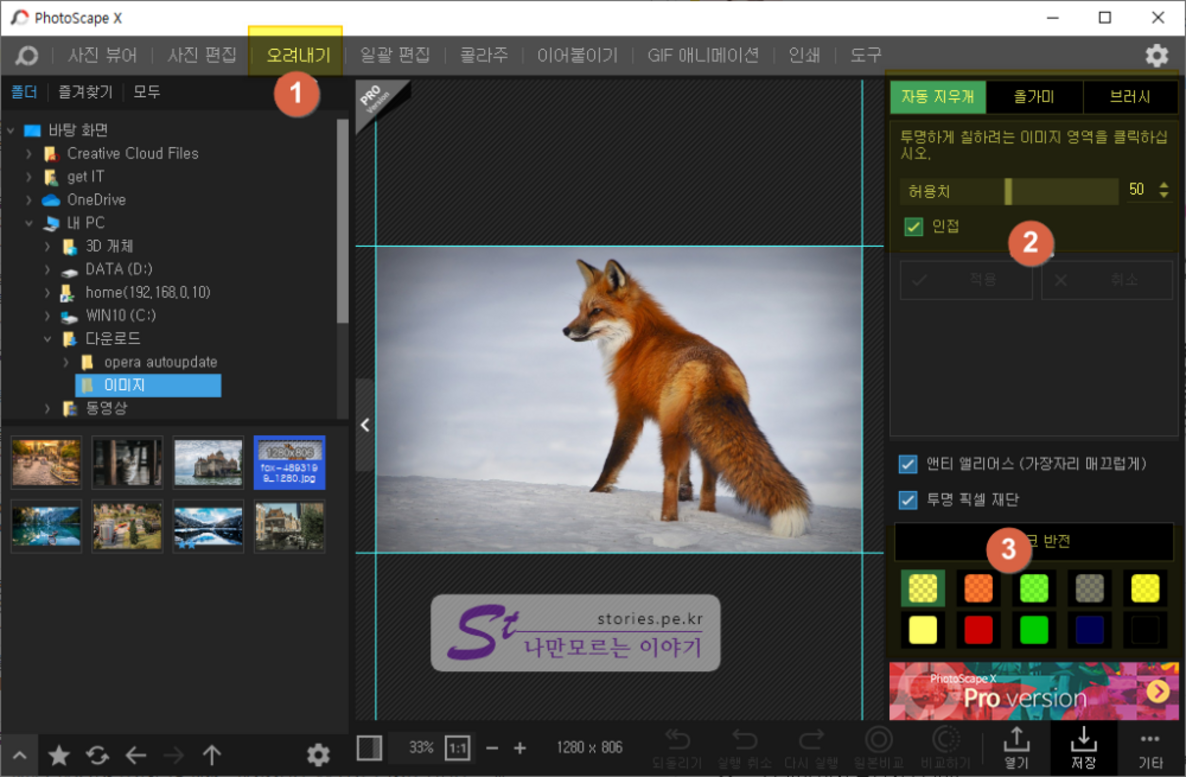The width and height of the screenshot is (1186, 777).
Task: Collapse the left panel with arrow handle
Action: click(x=365, y=425)
